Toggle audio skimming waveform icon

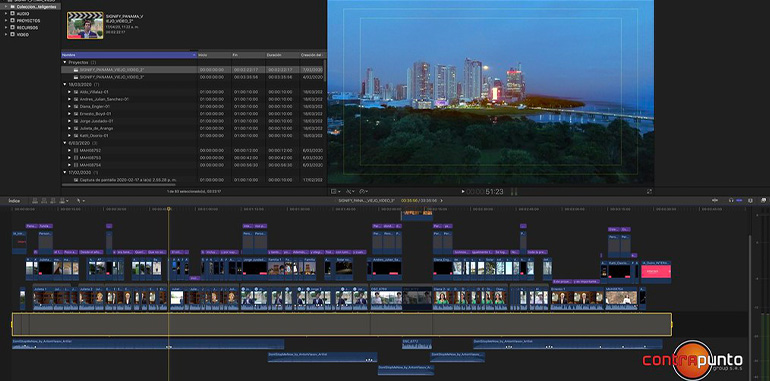pyautogui.click(x=715, y=201)
